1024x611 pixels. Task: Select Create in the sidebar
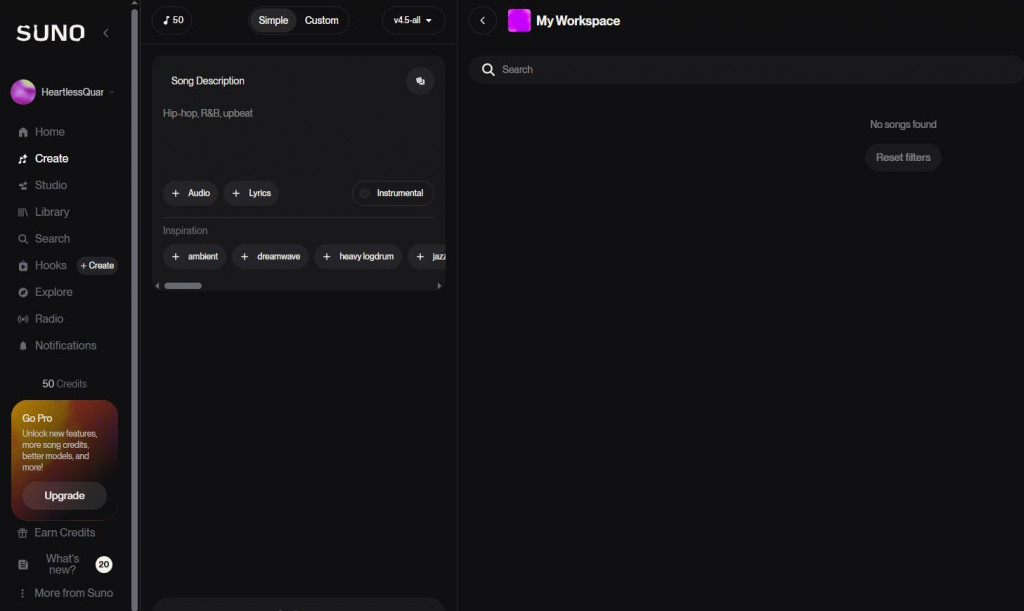click(52, 159)
